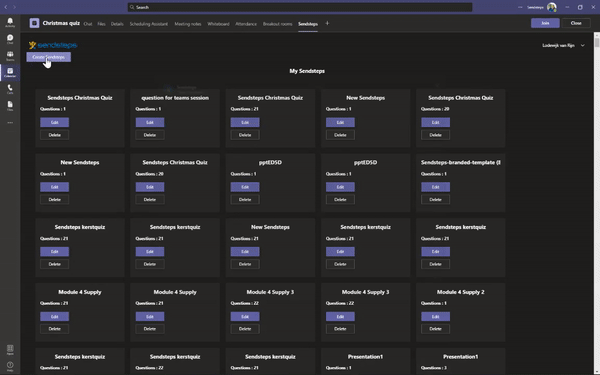Open the Attendance tab

pos(246,24)
